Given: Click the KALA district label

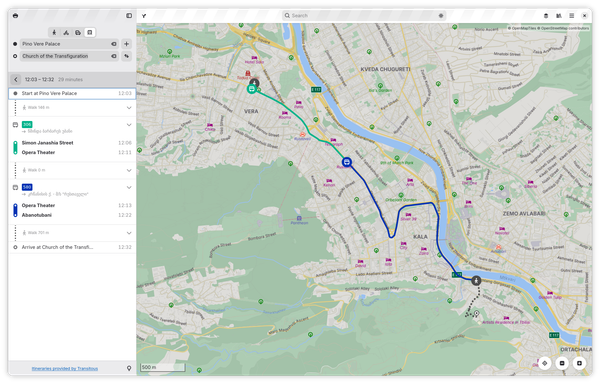Looking at the screenshot, I should pos(420,237).
